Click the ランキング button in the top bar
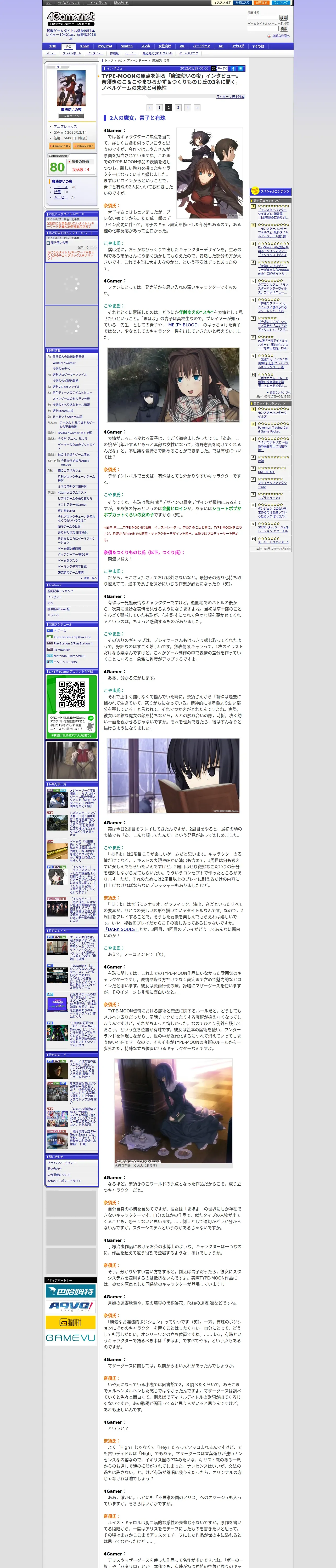Viewport: 336px width, 1568px height. click(281, 2)
